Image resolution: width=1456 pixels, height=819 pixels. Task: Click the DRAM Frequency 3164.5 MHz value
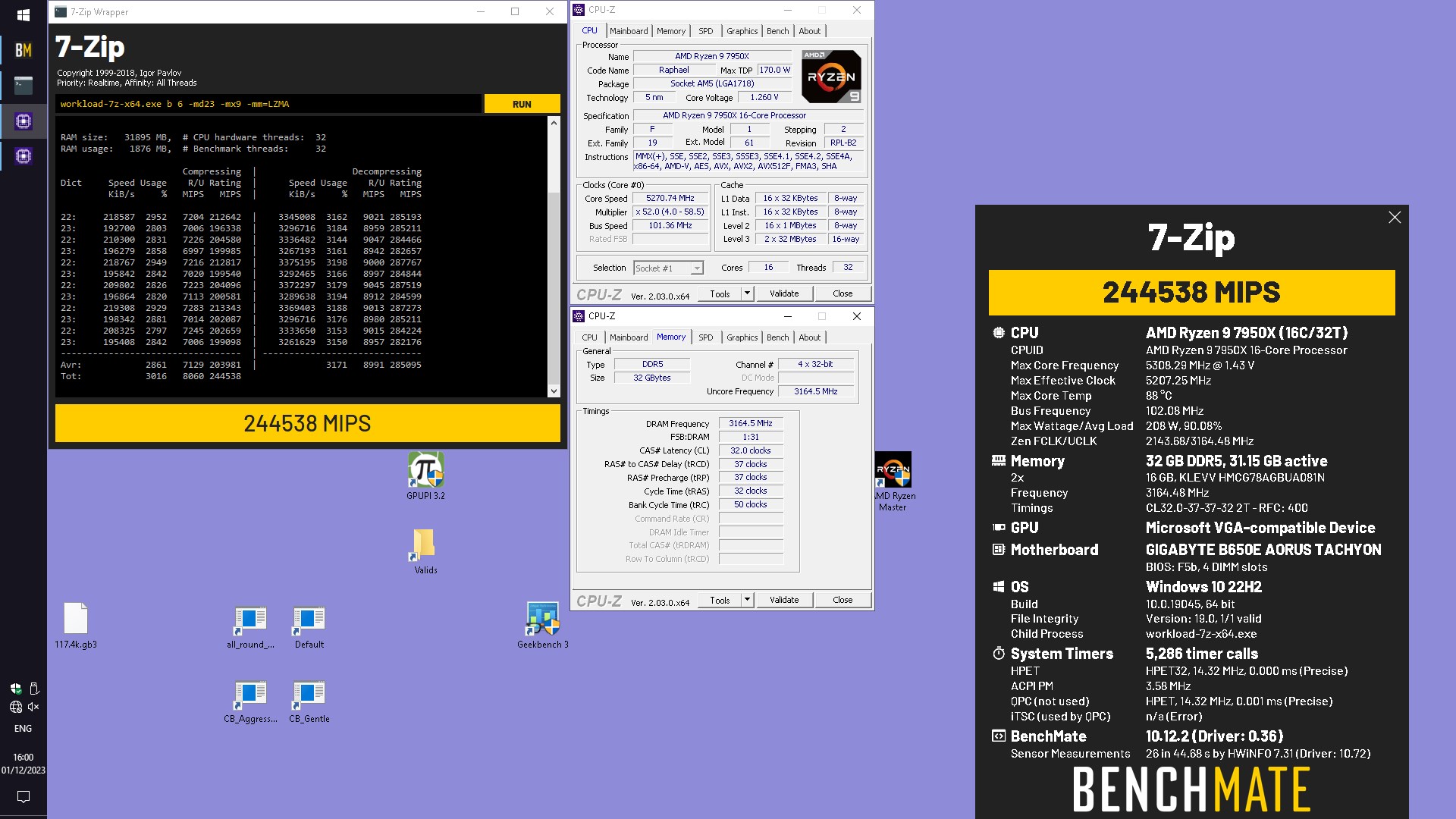(750, 423)
